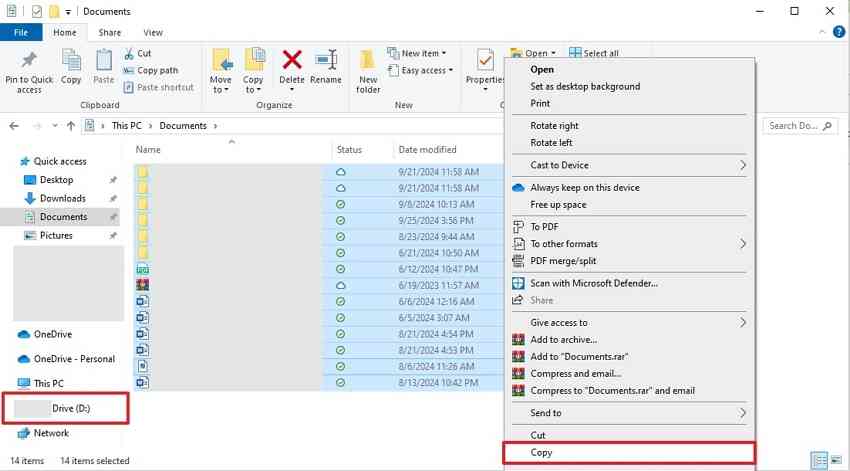The width and height of the screenshot is (850, 471).
Task: Go up one folder level
Action: point(71,126)
